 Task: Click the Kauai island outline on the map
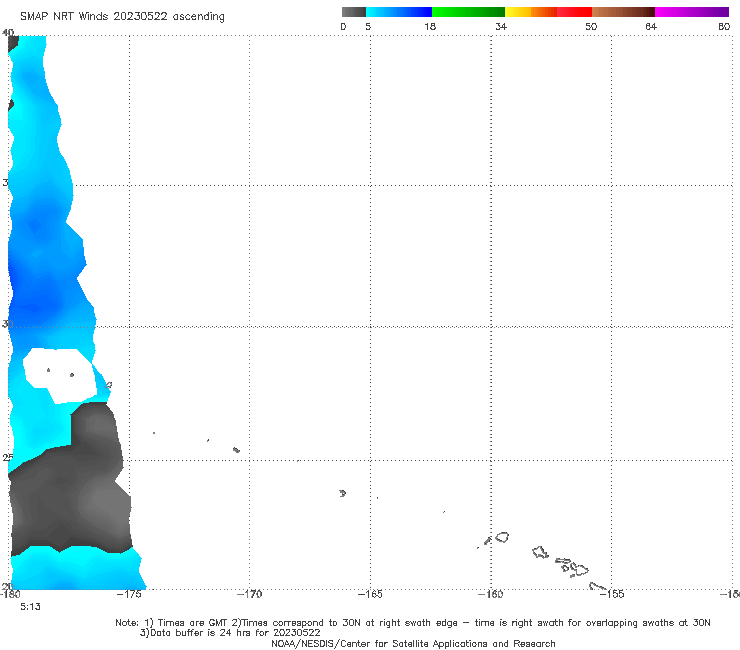pyautogui.click(x=502, y=537)
